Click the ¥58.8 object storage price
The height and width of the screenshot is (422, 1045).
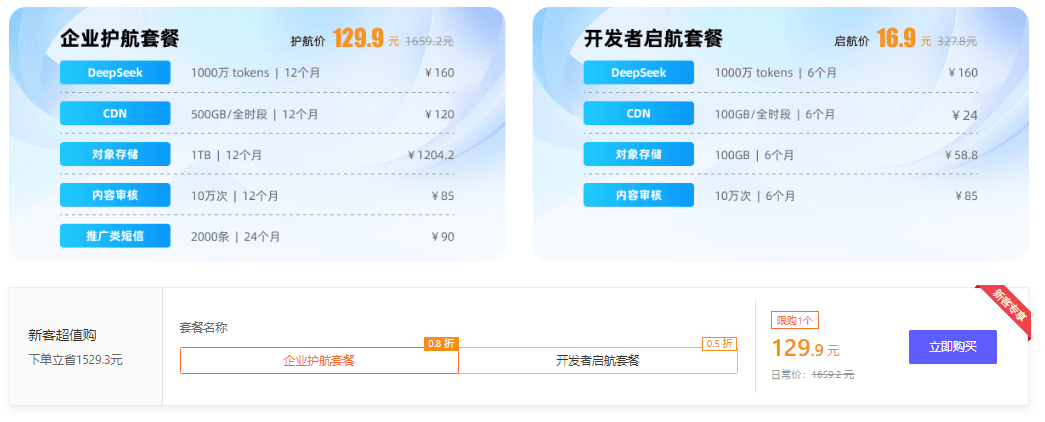[961, 155]
